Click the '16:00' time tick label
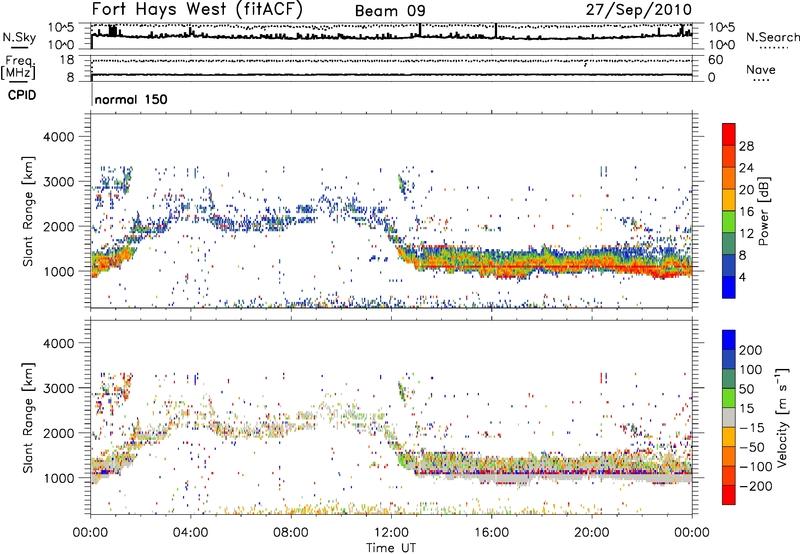The image size is (800, 554). pos(491,533)
